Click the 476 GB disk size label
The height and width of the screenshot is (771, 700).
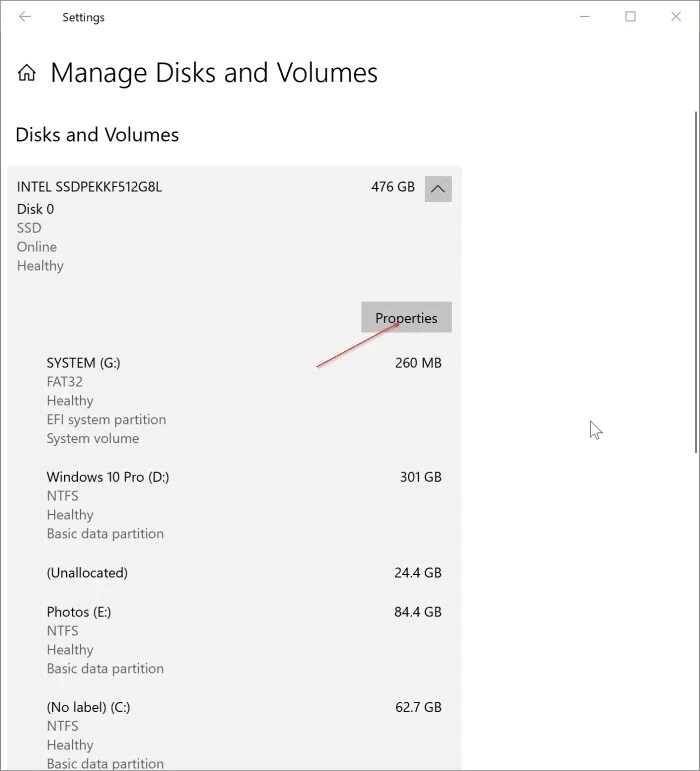click(x=393, y=187)
